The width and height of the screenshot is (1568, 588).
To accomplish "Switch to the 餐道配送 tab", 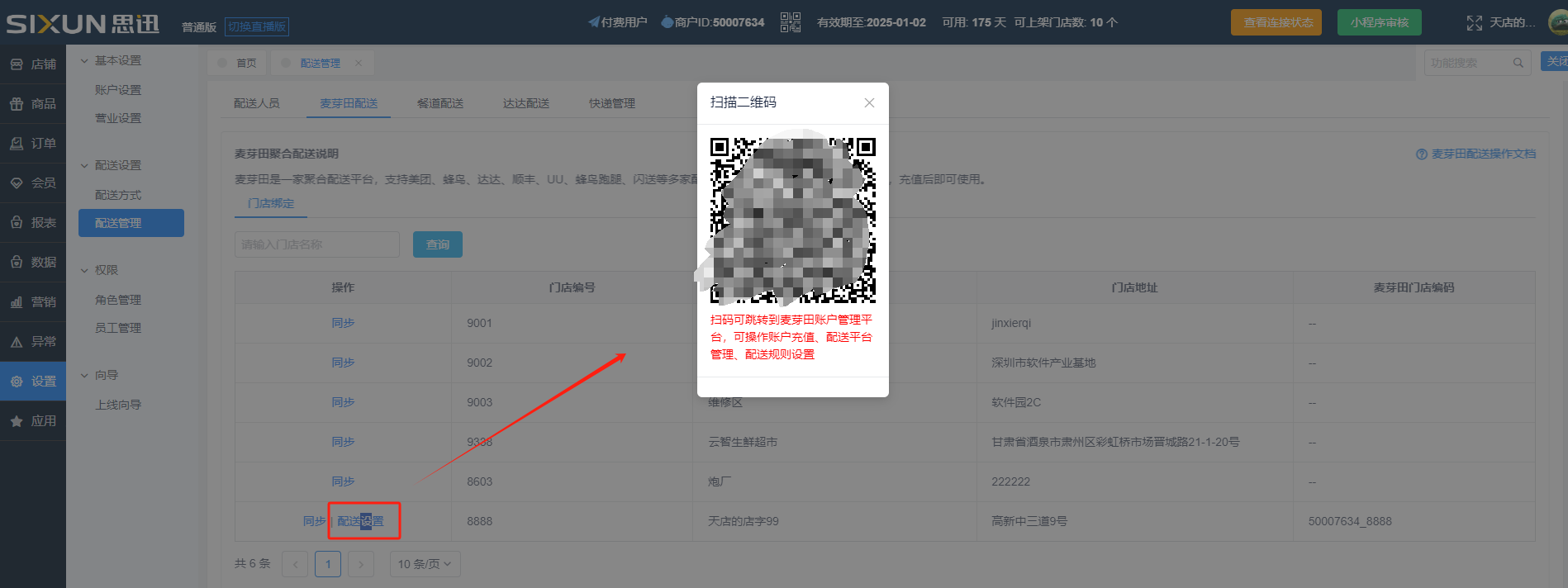I will [x=440, y=103].
